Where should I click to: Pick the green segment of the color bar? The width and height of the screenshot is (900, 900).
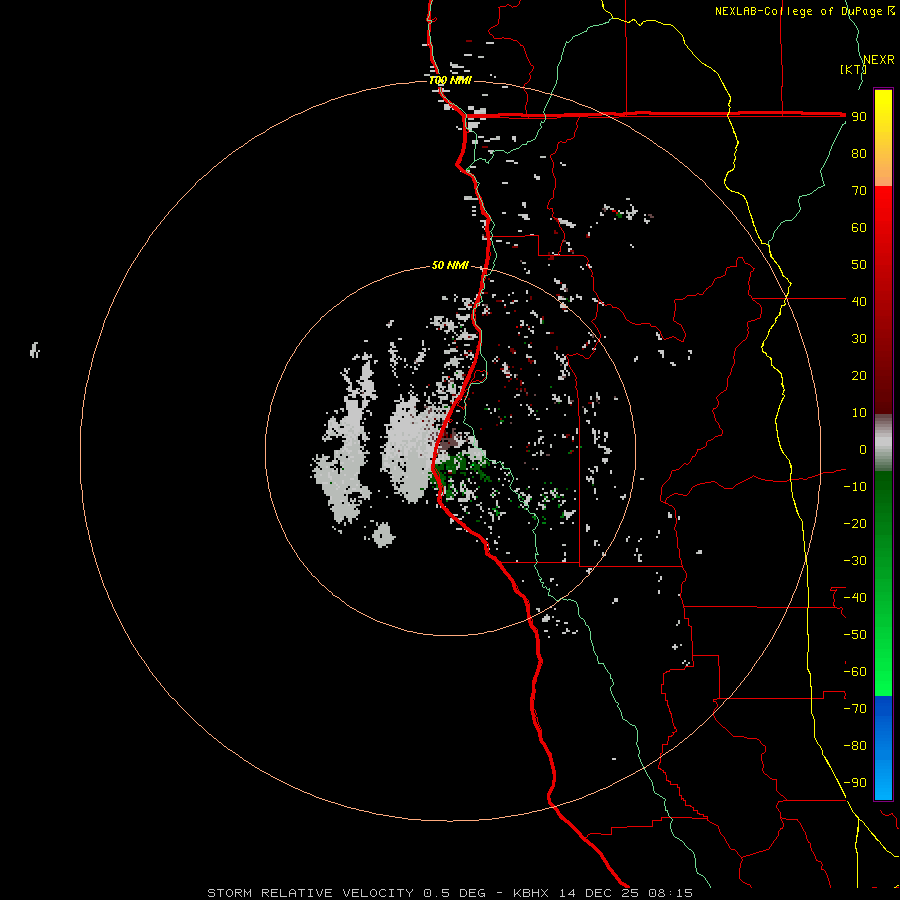(883, 583)
